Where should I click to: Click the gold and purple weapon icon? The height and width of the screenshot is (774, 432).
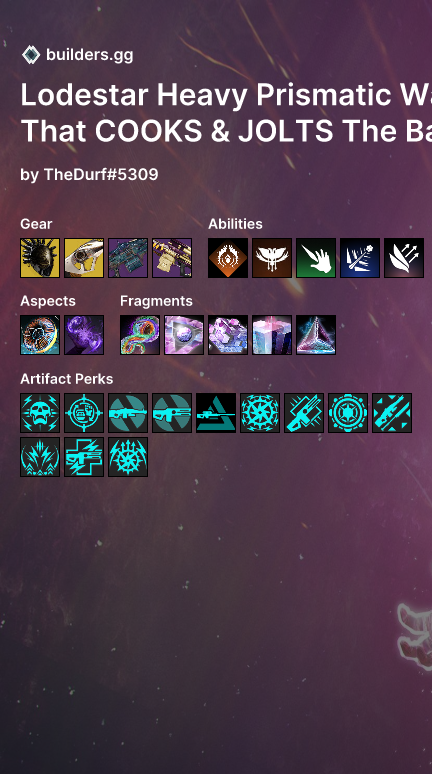[x=172, y=258]
